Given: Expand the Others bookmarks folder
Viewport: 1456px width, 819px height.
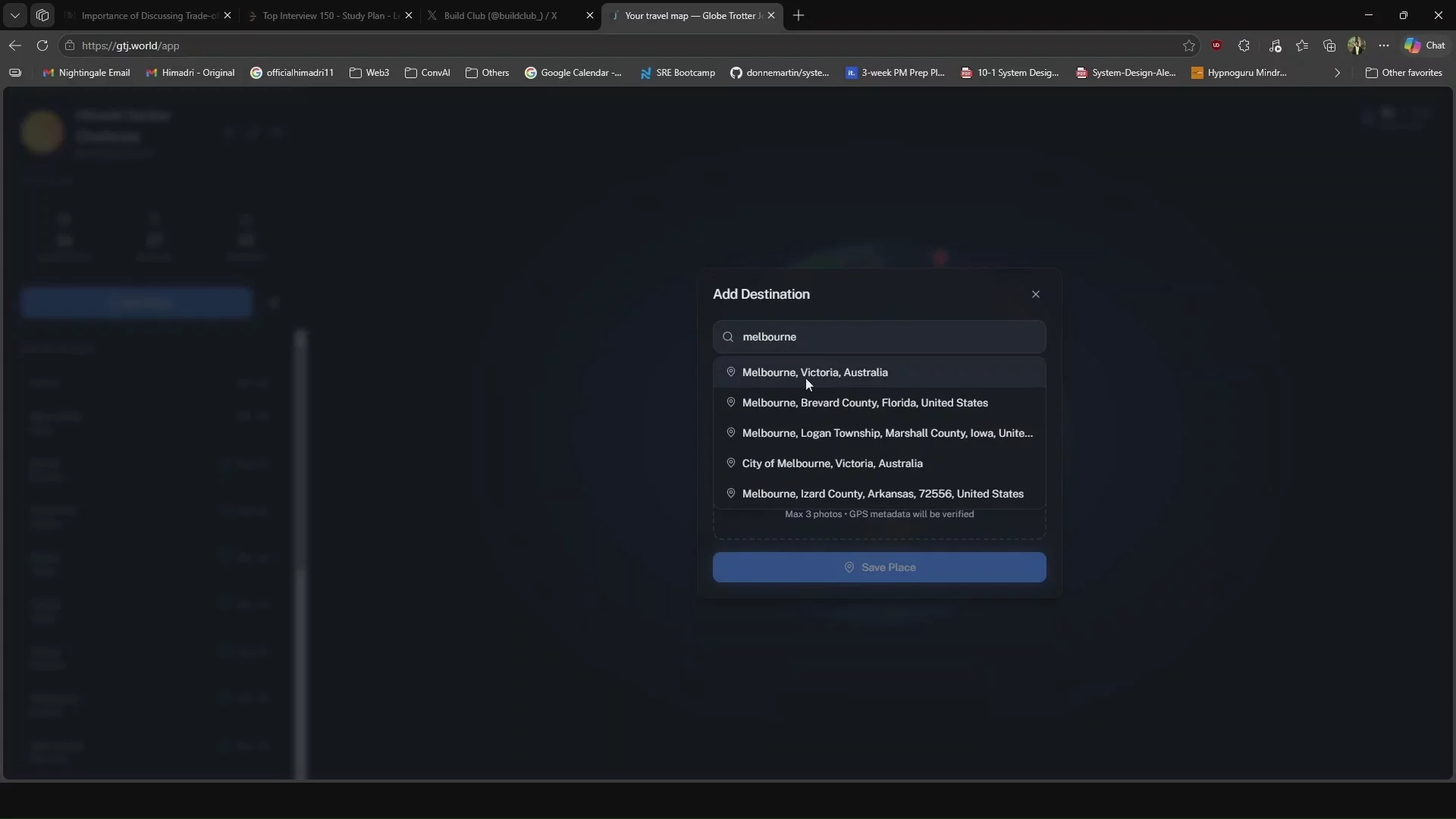Looking at the screenshot, I should click(x=487, y=73).
